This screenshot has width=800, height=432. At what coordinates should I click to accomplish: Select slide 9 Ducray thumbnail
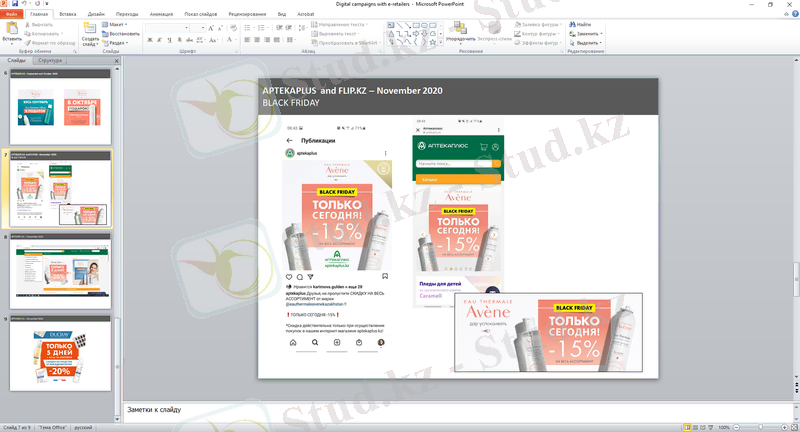(60, 353)
